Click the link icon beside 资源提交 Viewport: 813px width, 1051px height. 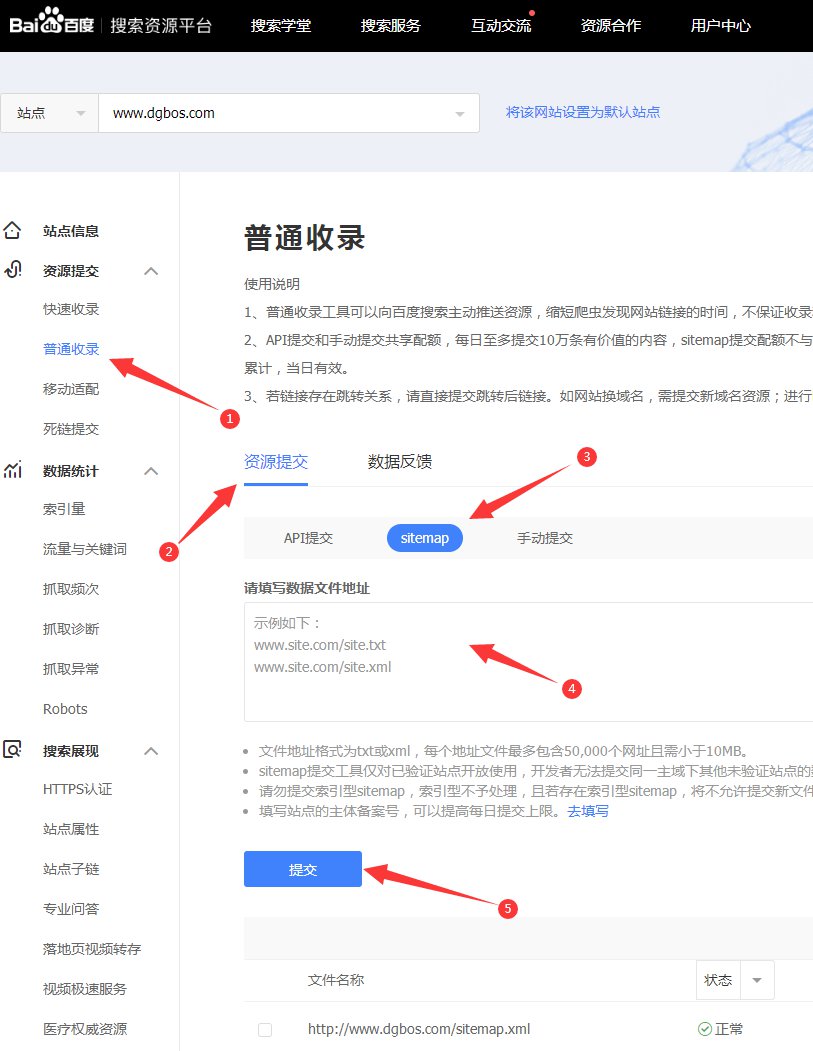(12, 270)
